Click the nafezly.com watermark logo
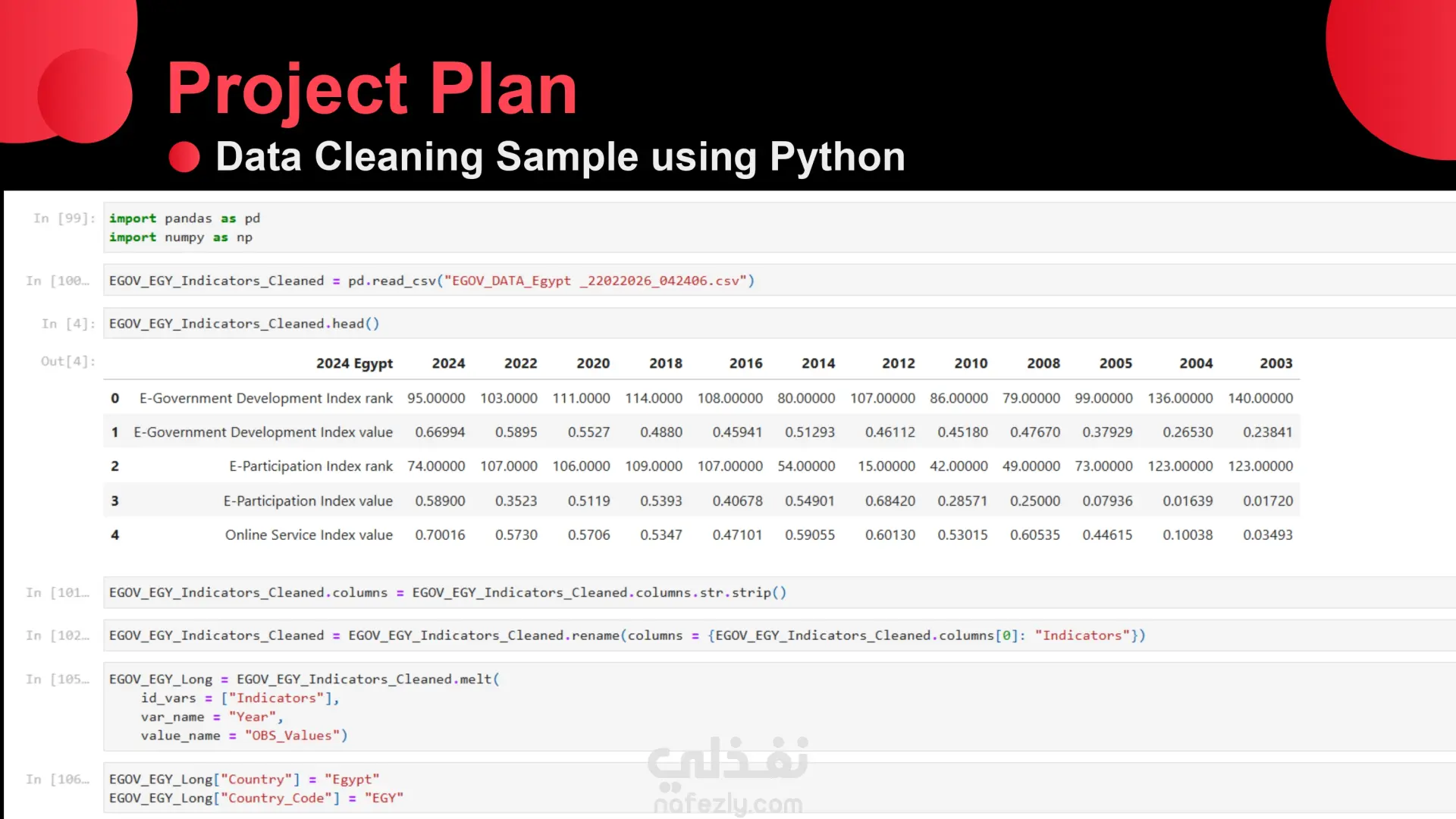 click(728, 775)
